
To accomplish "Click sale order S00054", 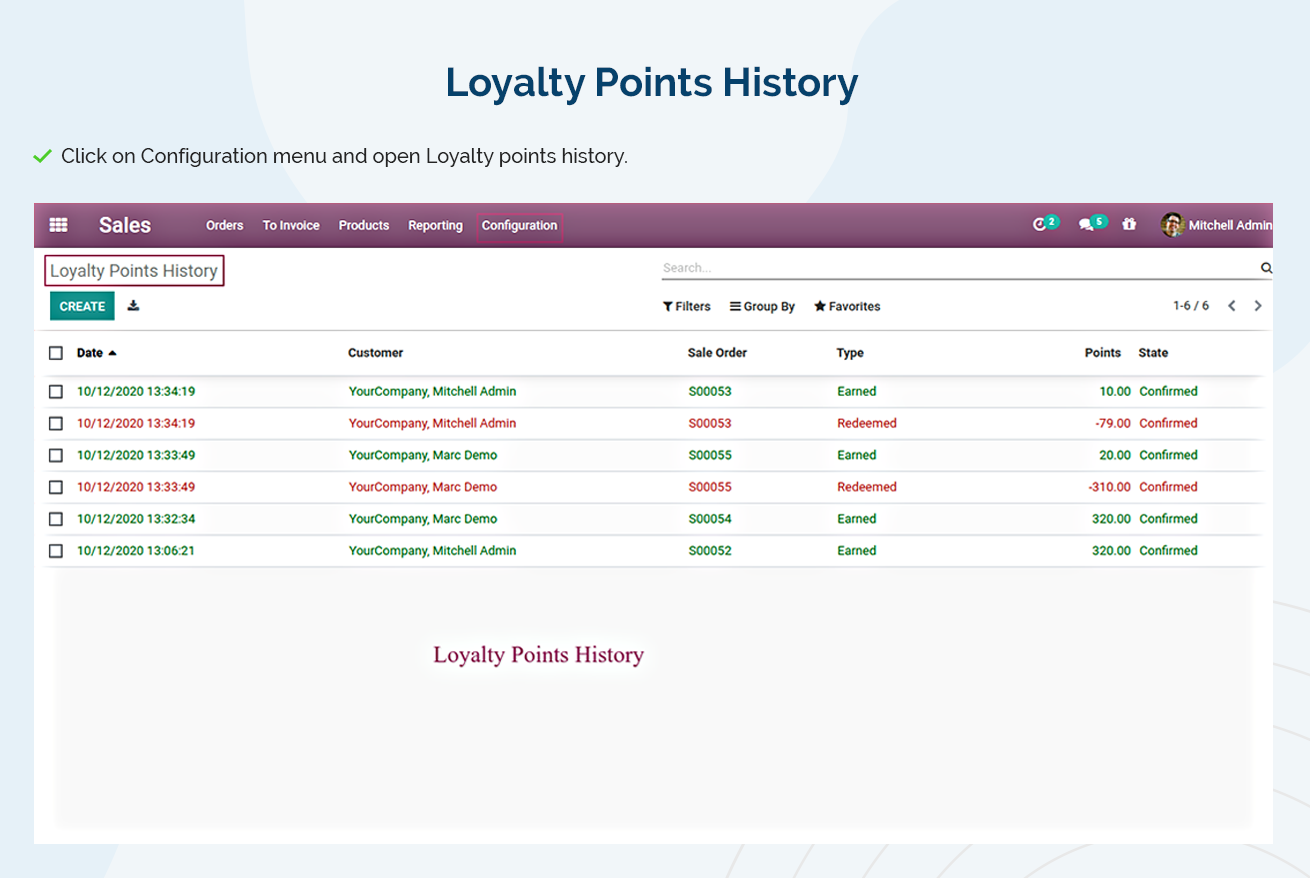I will coord(710,519).
